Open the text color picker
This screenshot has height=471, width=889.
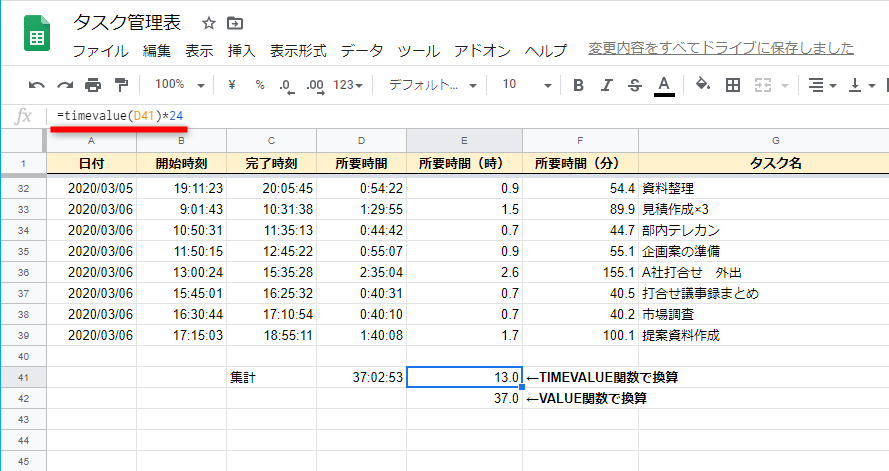(664, 86)
